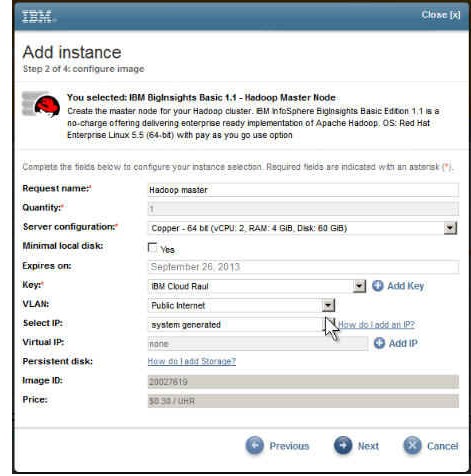Screen dimensions: 471x476
Task: Click the Add instance heading
Action: pos(72,52)
